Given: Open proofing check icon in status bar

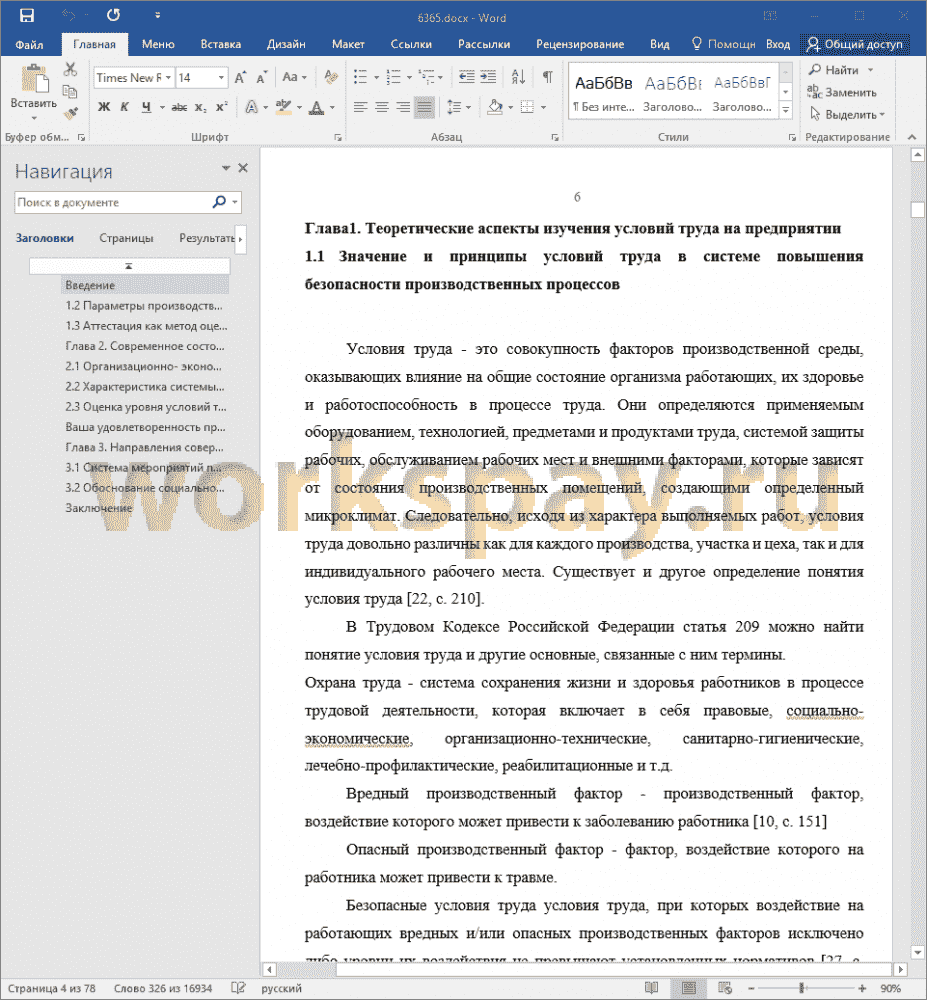Looking at the screenshot, I should coord(238,988).
